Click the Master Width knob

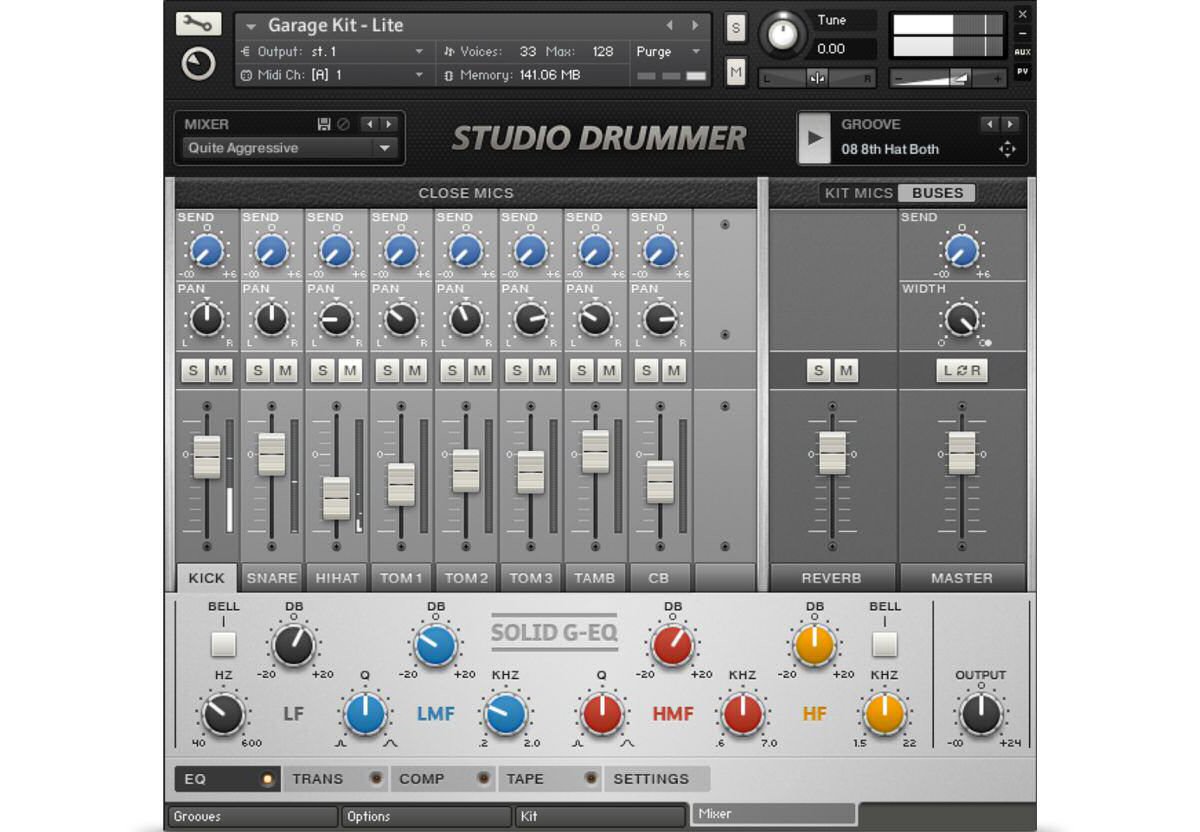(x=961, y=320)
